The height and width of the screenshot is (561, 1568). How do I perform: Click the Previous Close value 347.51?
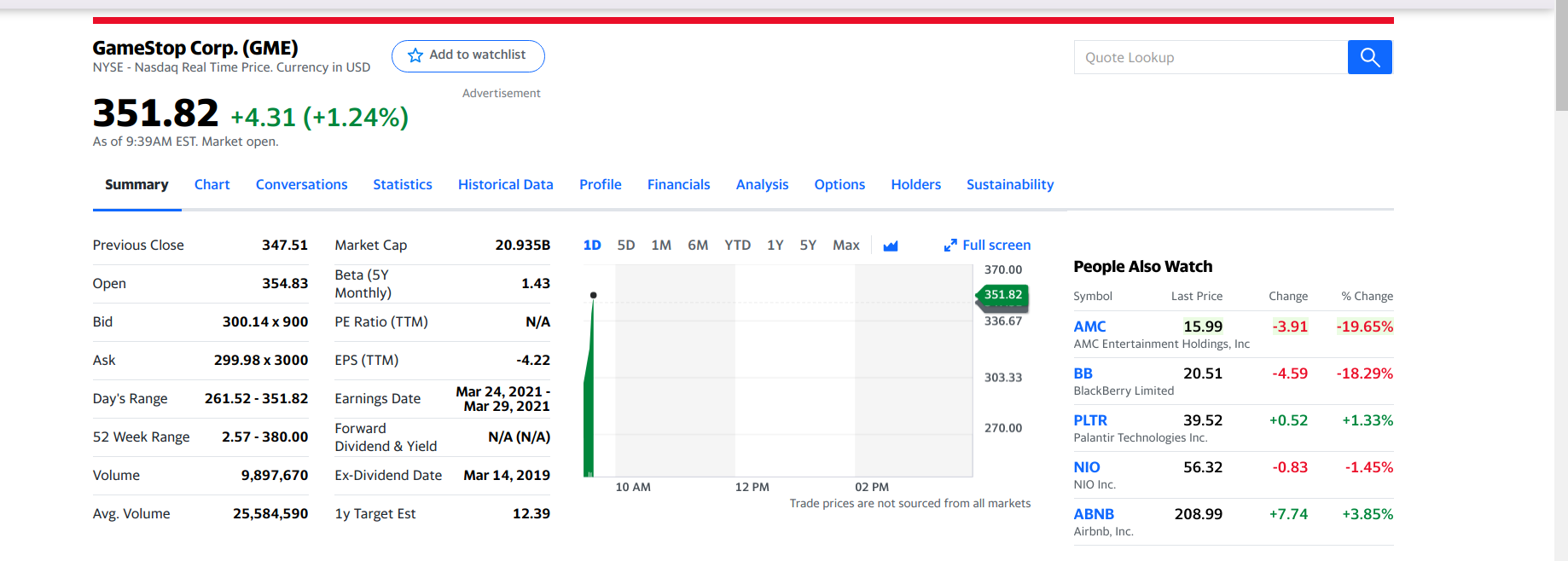[285, 246]
